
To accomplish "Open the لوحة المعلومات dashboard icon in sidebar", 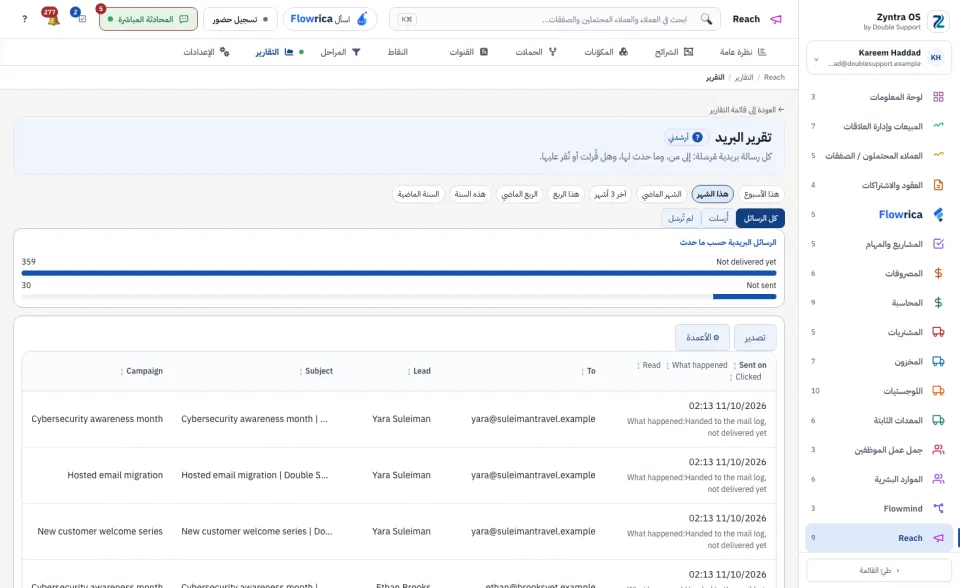I will (x=938, y=97).
